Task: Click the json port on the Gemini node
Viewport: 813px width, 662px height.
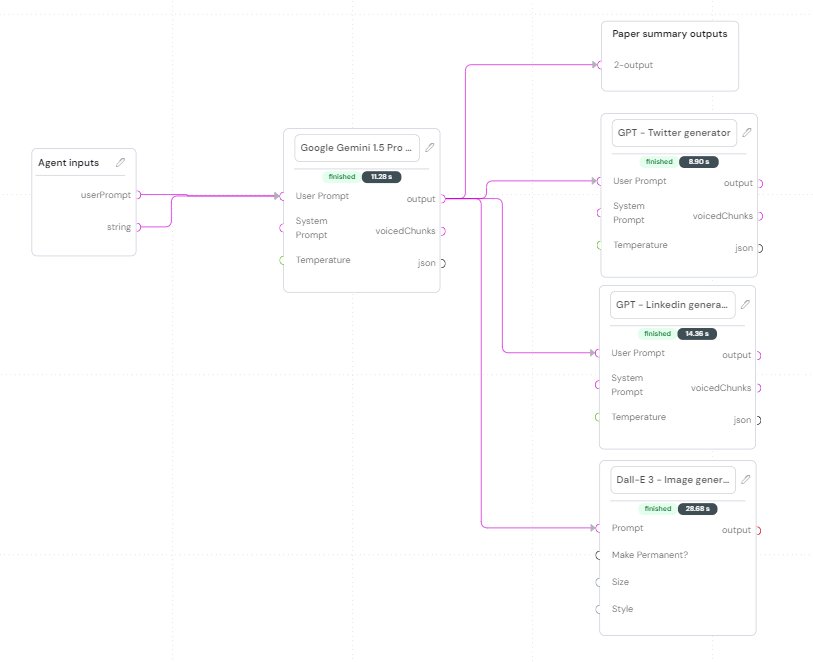Action: 443,263
